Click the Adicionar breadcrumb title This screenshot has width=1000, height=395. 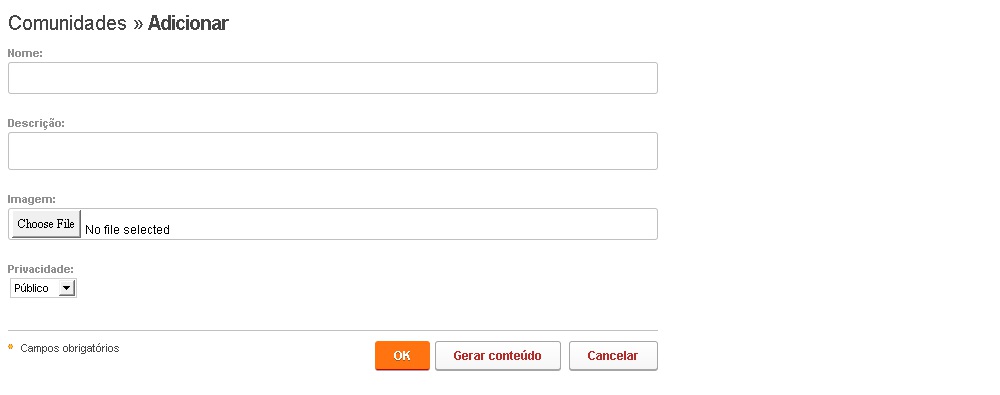[x=188, y=24]
